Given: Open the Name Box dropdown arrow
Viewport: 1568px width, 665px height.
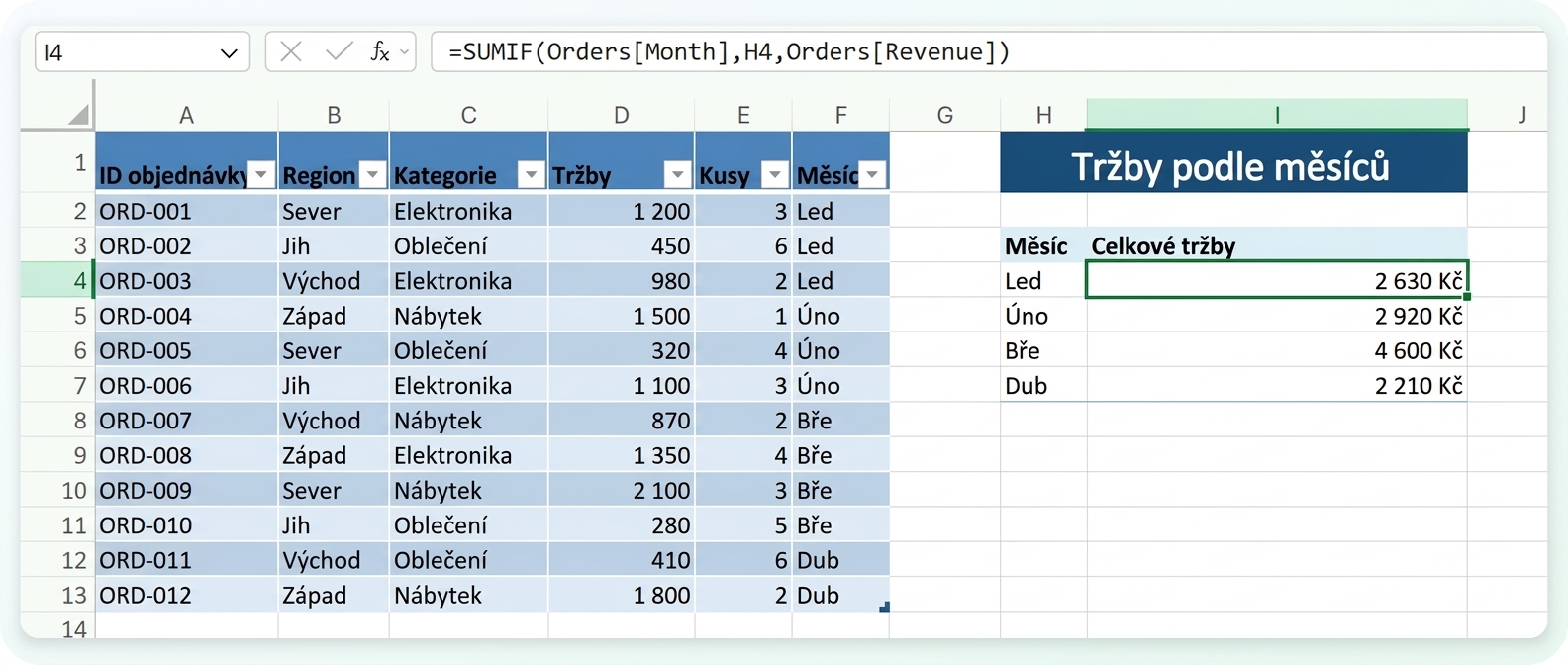Looking at the screenshot, I should tap(229, 52).
